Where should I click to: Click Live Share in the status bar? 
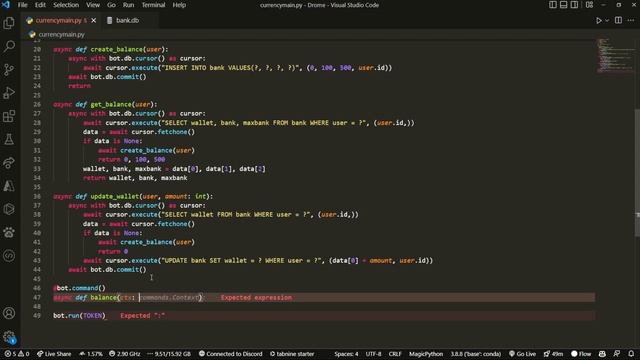coord(54,354)
